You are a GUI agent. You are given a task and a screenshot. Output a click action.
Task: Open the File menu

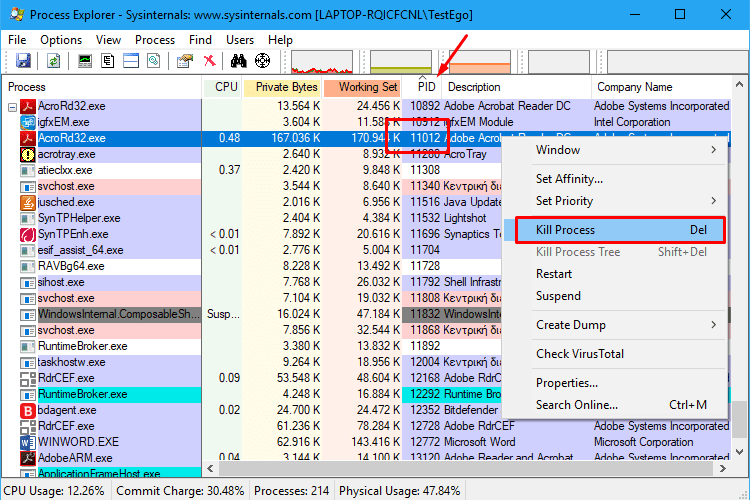[17, 40]
